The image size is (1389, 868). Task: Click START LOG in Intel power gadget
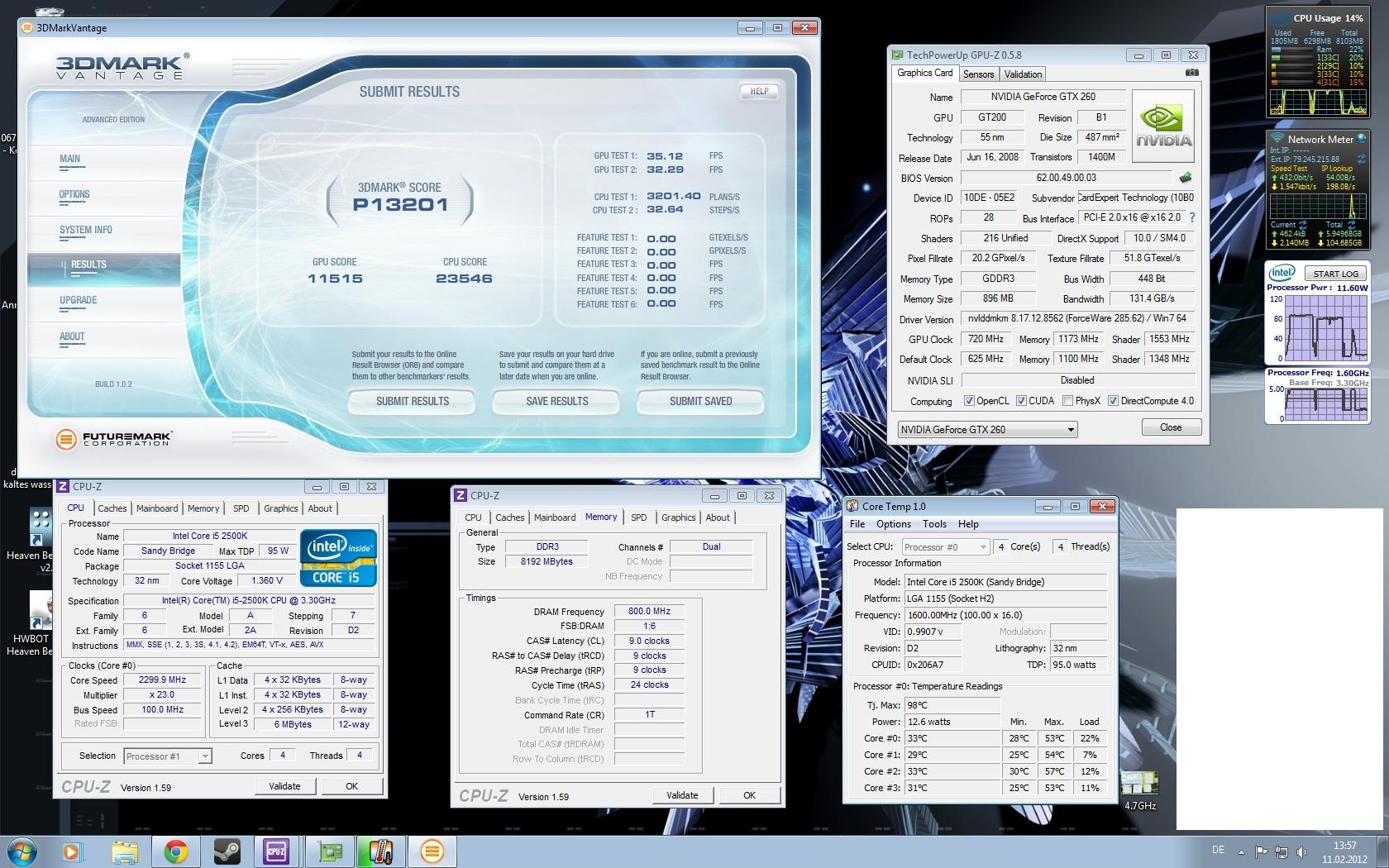tap(1335, 274)
